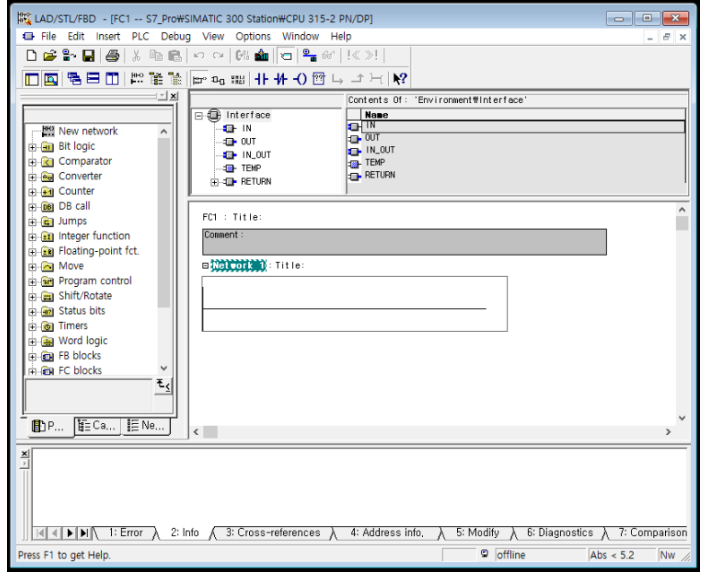Select IN_OUT in the Interface tree
Screen dimensions: 718x579
coord(256,155)
